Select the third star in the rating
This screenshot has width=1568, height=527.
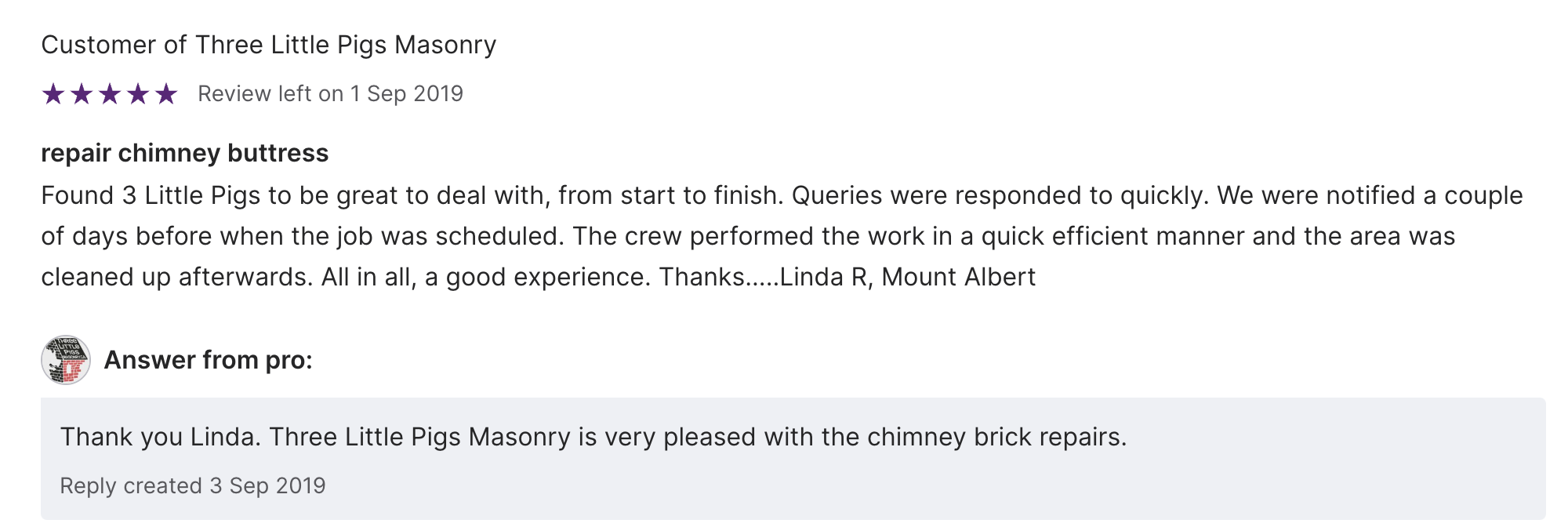coord(110,95)
